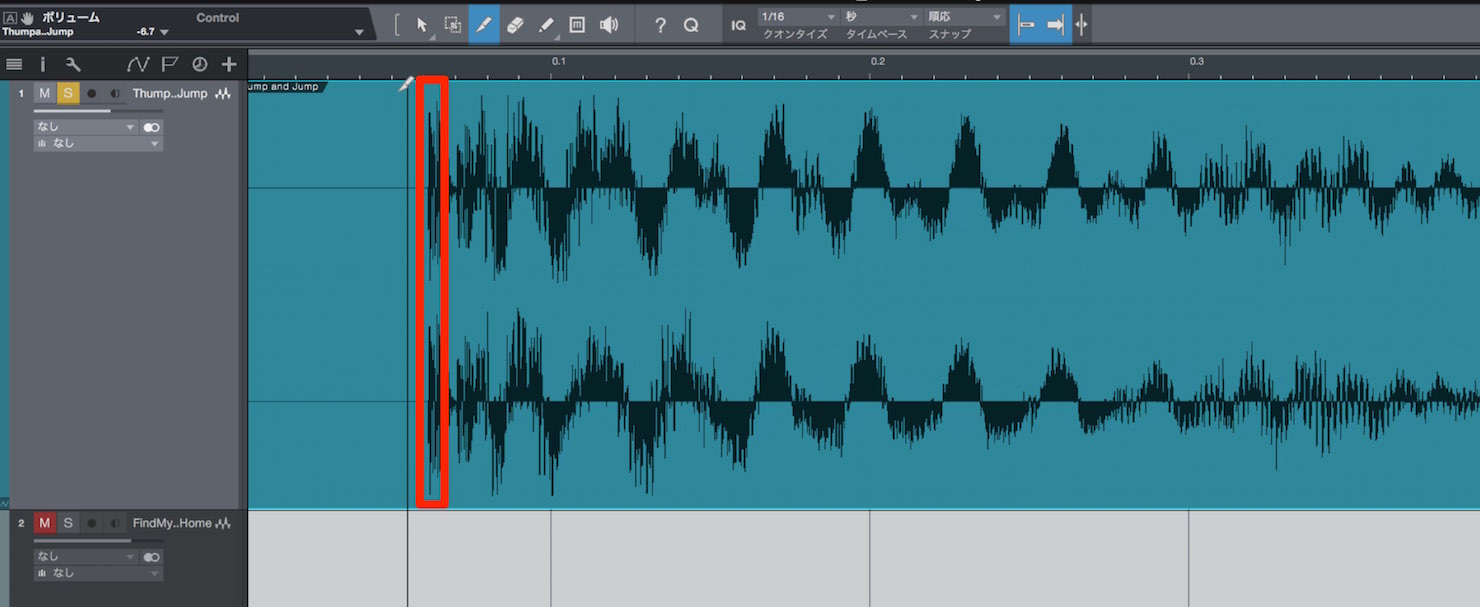This screenshot has height=607, width=1480.
Task: Select the Range tool
Action: 453,25
